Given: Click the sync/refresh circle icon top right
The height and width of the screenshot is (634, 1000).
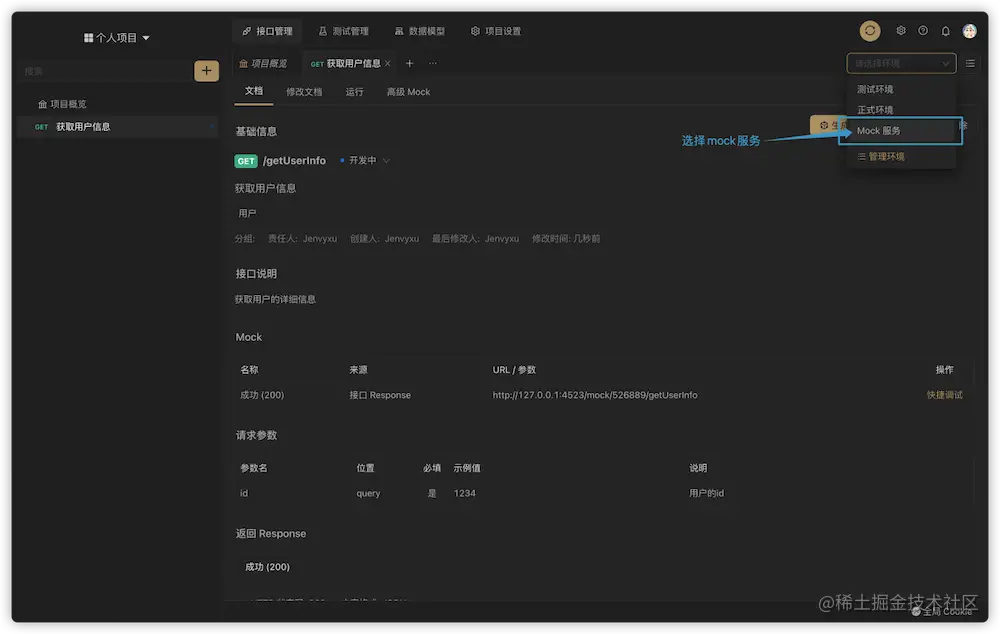Looking at the screenshot, I should click(x=869, y=30).
